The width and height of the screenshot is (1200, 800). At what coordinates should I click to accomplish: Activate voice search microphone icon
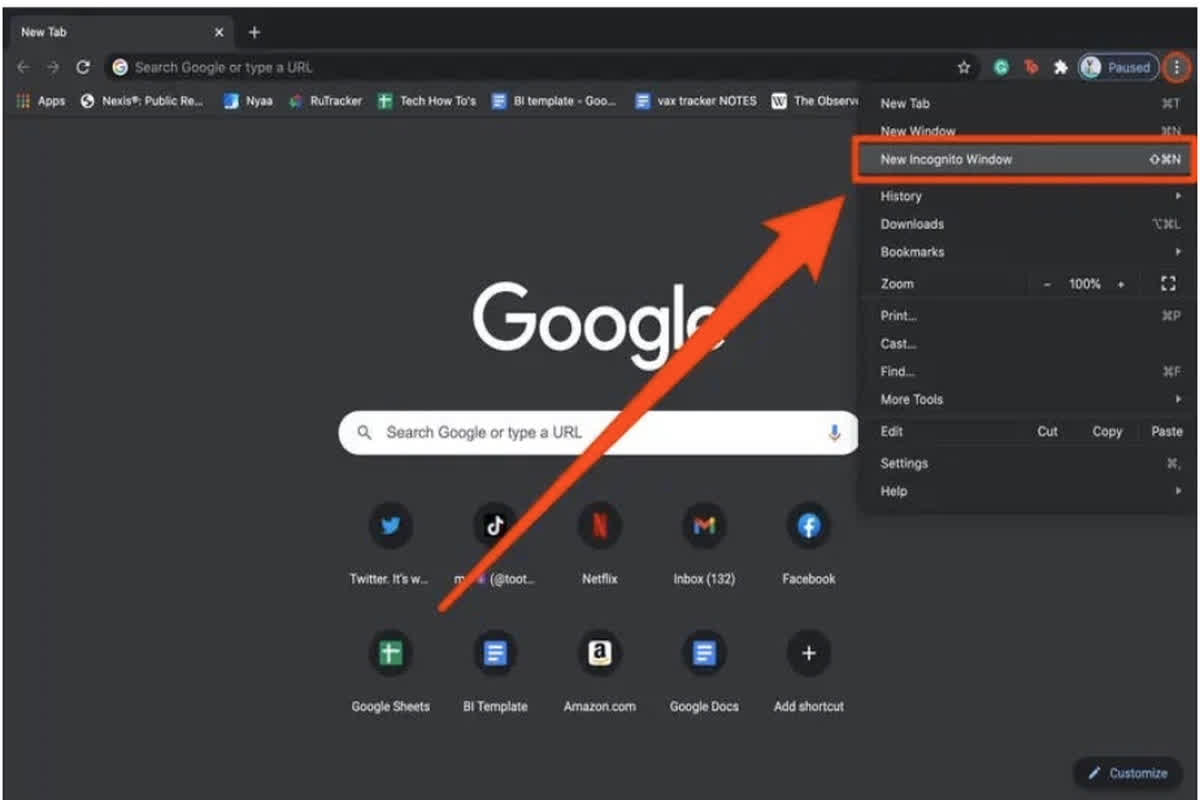[x=836, y=432]
